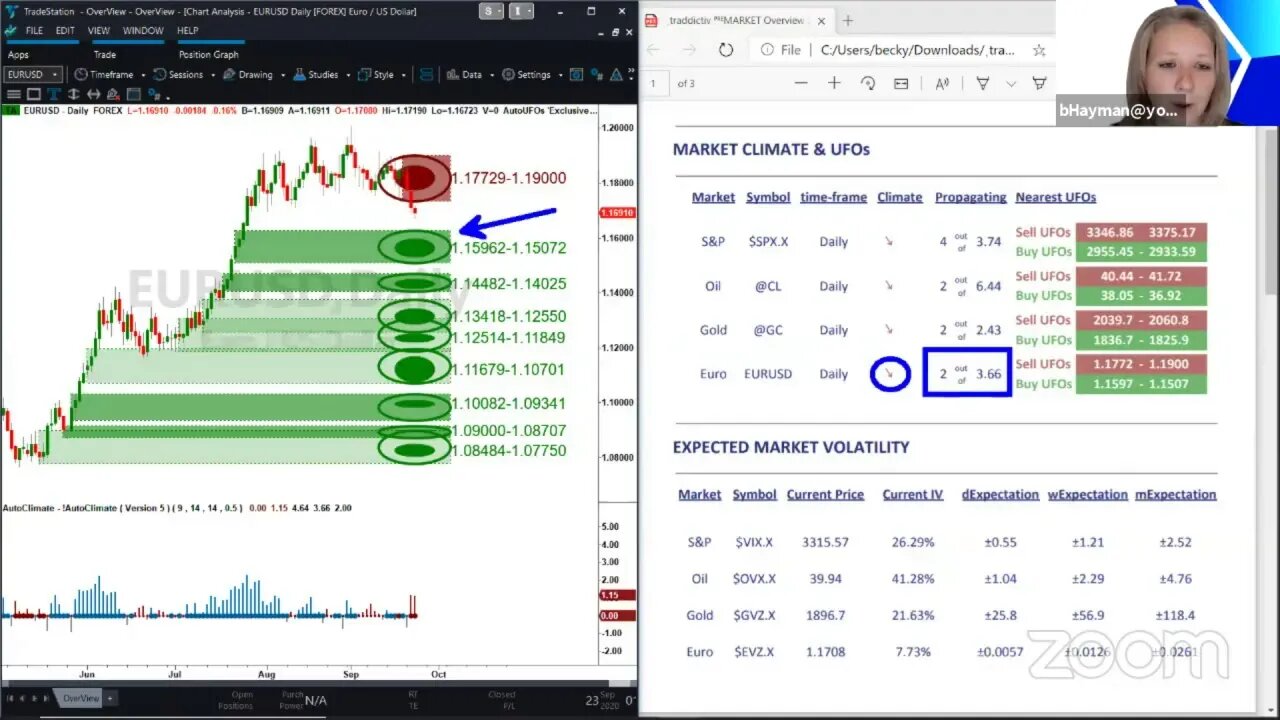Viewport: 1280px width, 720px height.
Task: Close the traddictiv PREMARKET Overview tab
Action: click(x=821, y=20)
